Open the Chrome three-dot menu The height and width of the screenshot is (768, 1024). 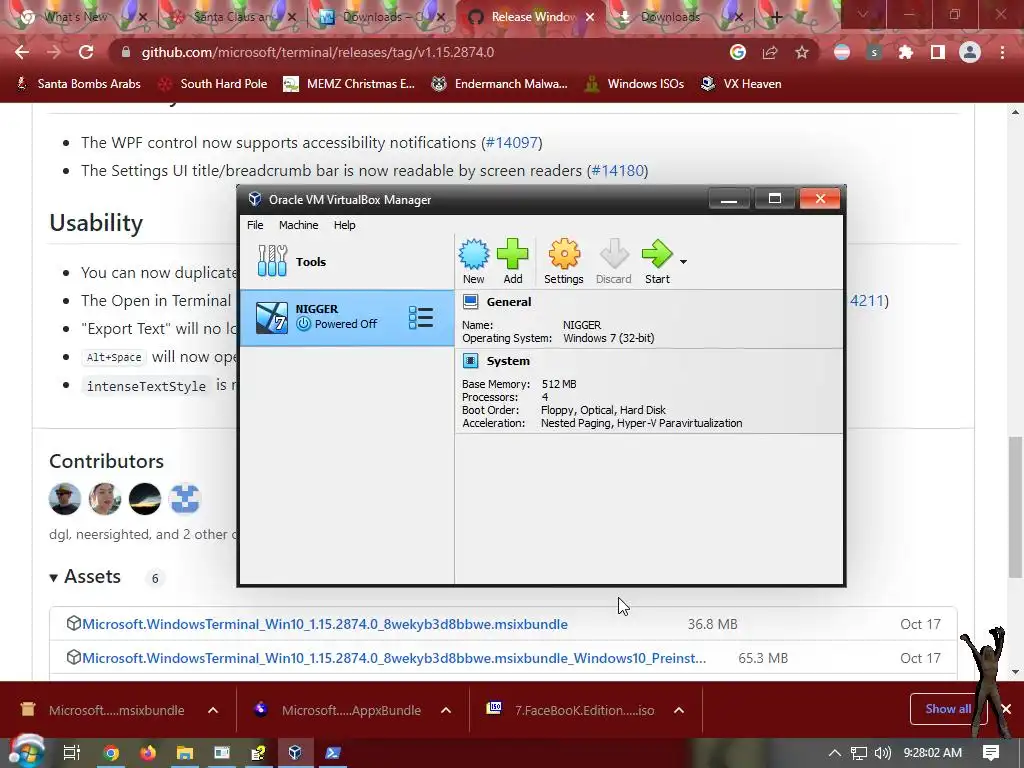click(1002, 52)
